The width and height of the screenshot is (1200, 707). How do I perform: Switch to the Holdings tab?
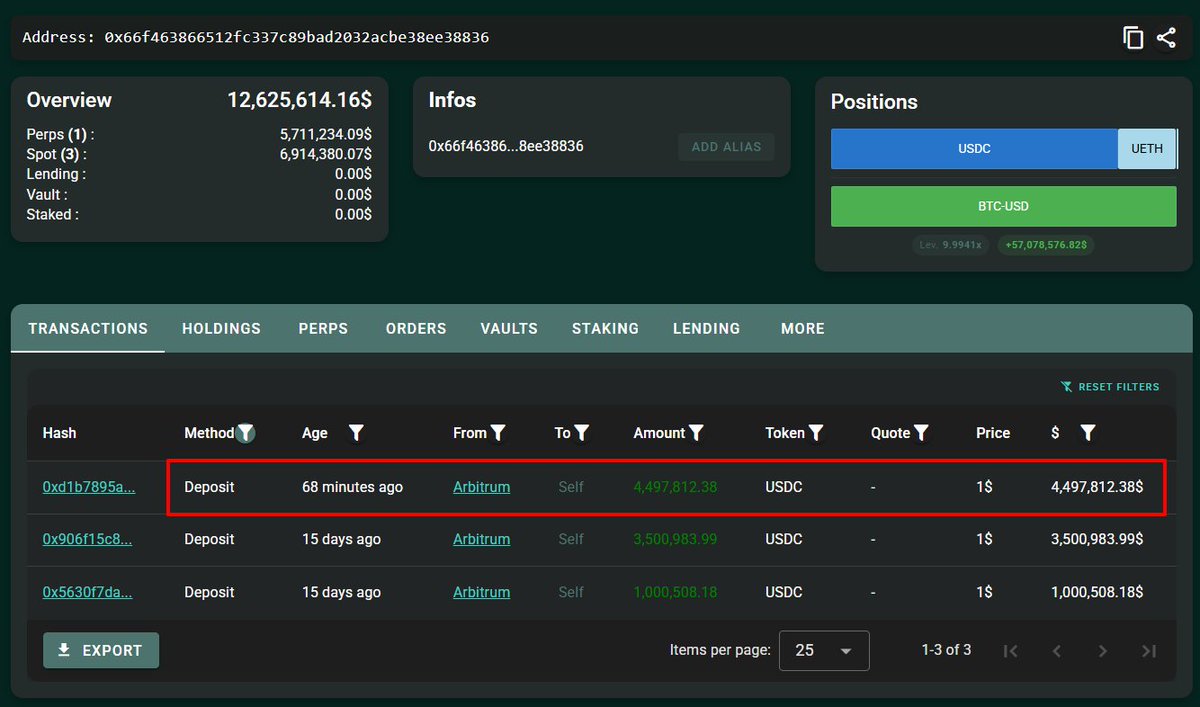click(221, 328)
